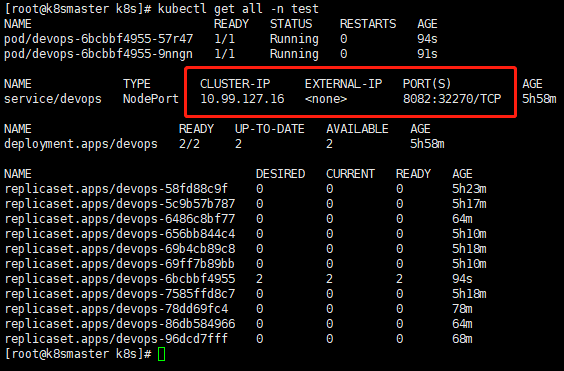The image size is (564, 371).
Task: Select 'replicaset.apps/devops-7585ffd8c7'
Action: (x=120, y=294)
